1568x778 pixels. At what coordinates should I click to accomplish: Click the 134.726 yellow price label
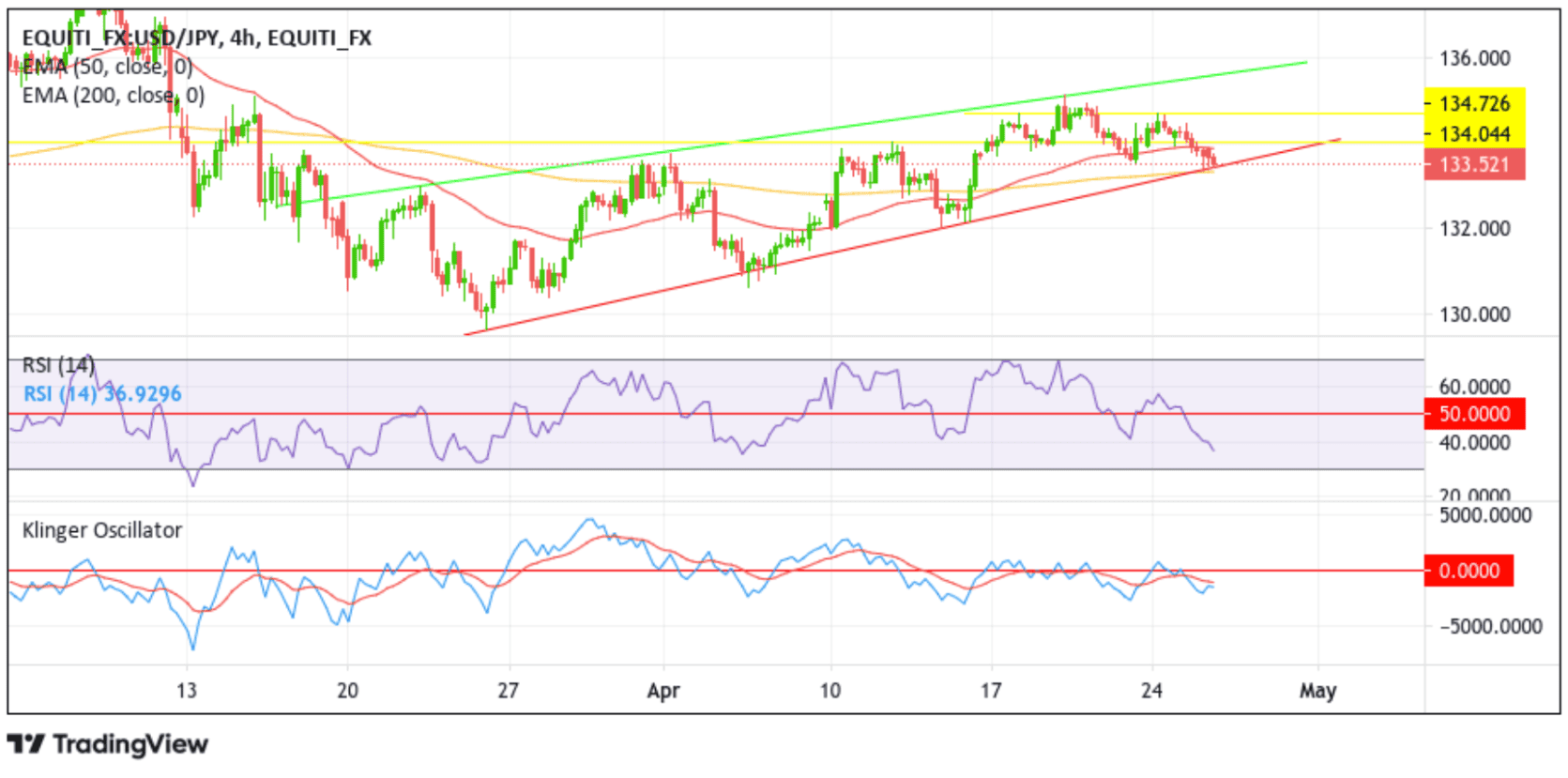(x=1474, y=103)
